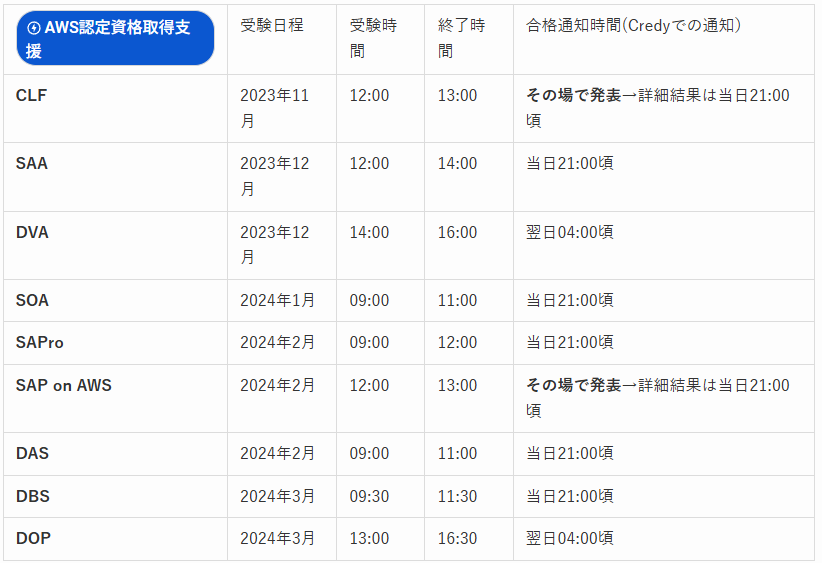Click the 2024年3月 date in DBS row
Screen dimensions: 822x563
pos(277,496)
